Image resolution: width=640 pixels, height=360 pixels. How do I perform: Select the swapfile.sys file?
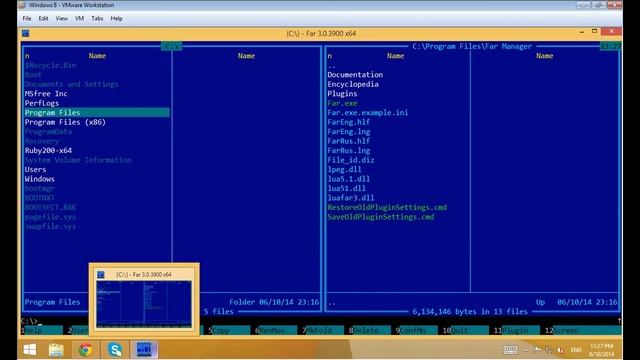pyautogui.click(x=50, y=227)
